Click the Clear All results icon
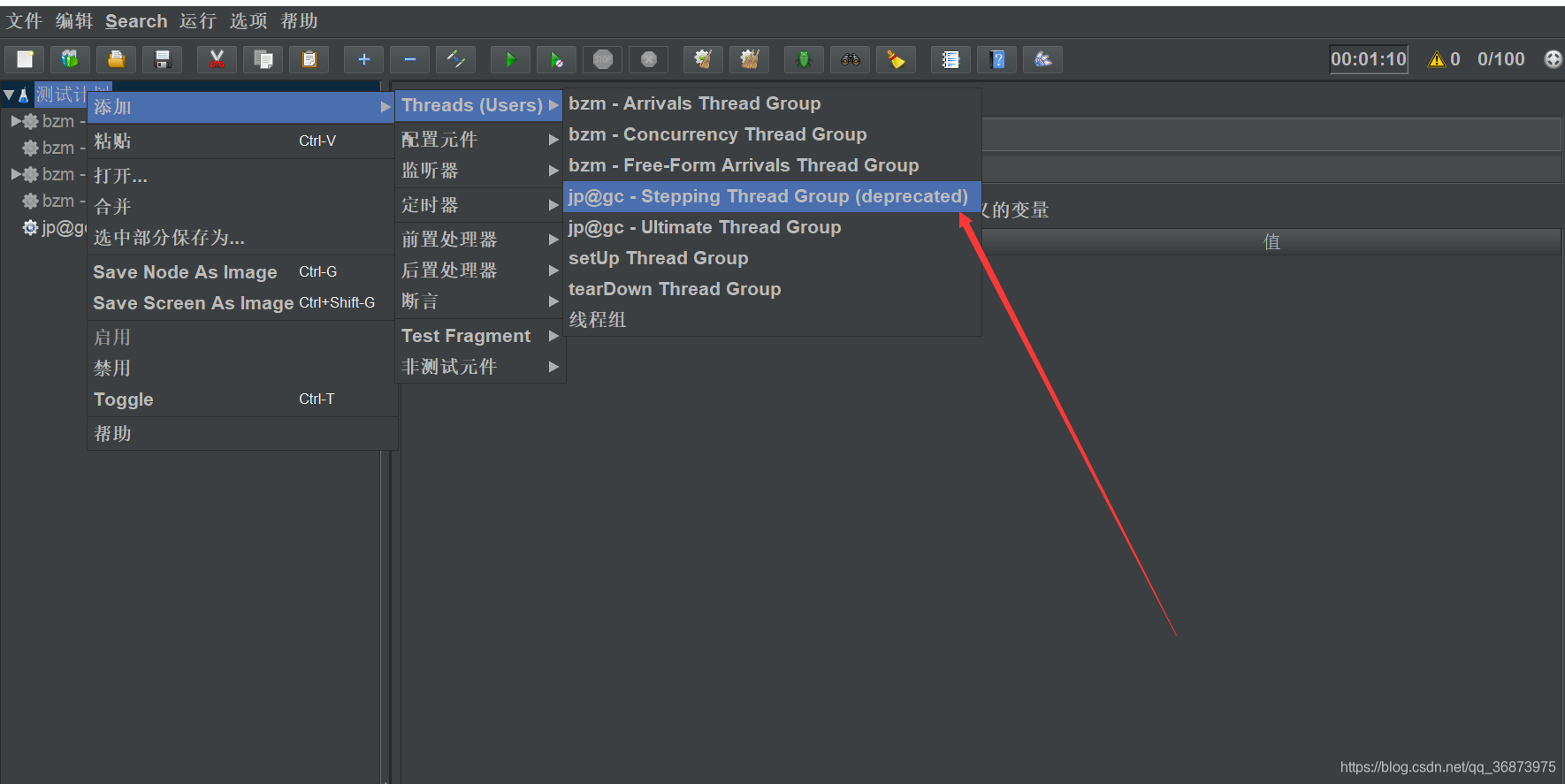Image resolution: width=1565 pixels, height=784 pixels. [x=749, y=59]
